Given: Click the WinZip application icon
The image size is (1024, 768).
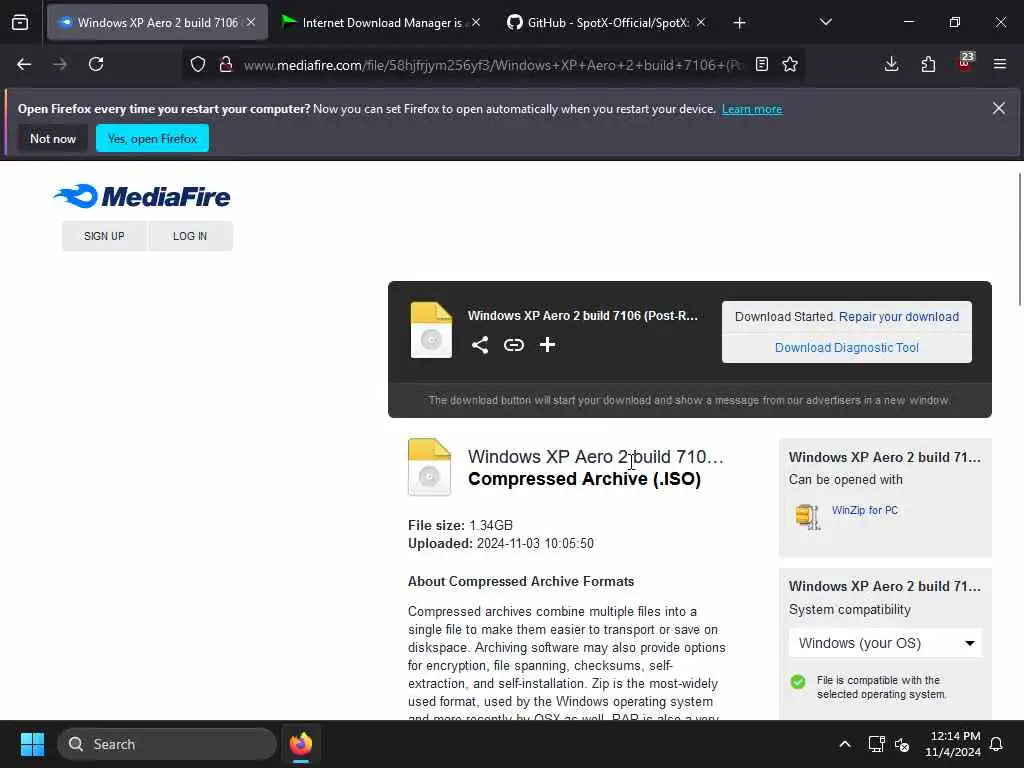Looking at the screenshot, I should pyautogui.click(x=808, y=517).
